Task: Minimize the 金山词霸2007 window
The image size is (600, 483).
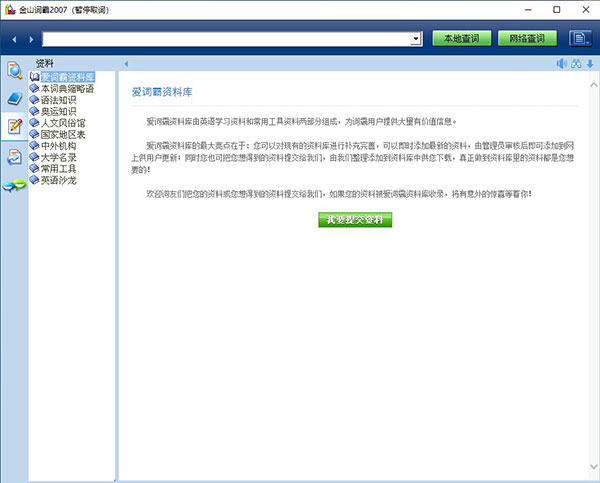Action: (528, 10)
